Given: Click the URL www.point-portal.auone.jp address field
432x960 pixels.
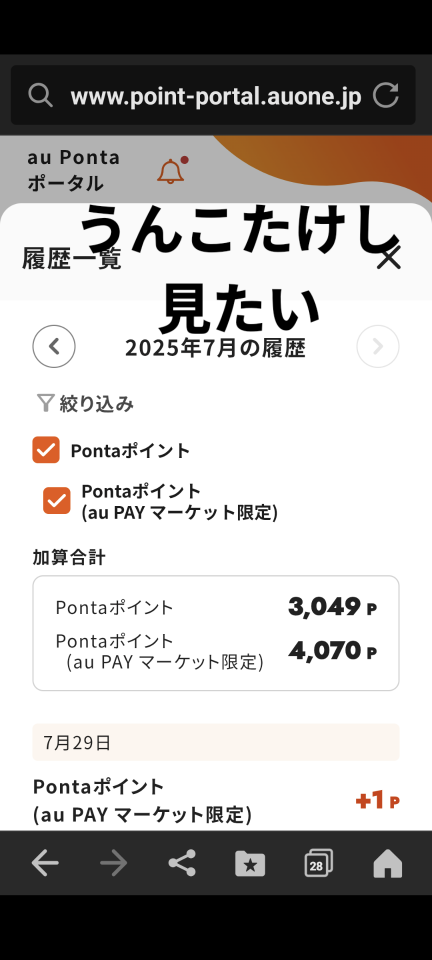Looking at the screenshot, I should click(x=215, y=96).
